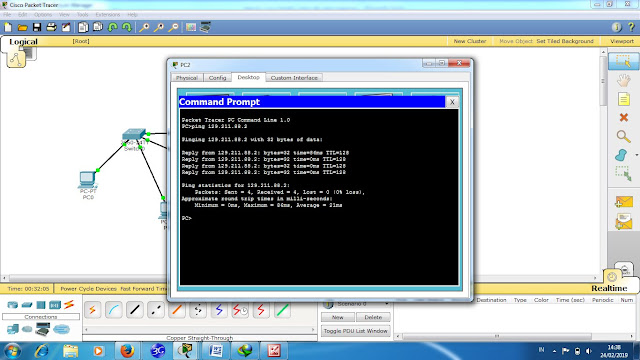The height and width of the screenshot is (360, 640).
Task: Activate the red Delete tool
Action: 623,118
